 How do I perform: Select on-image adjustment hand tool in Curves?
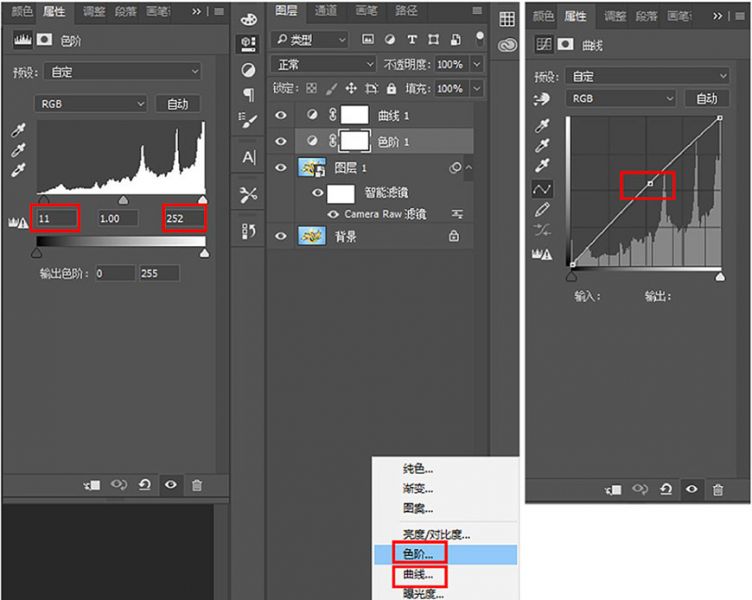(541, 99)
